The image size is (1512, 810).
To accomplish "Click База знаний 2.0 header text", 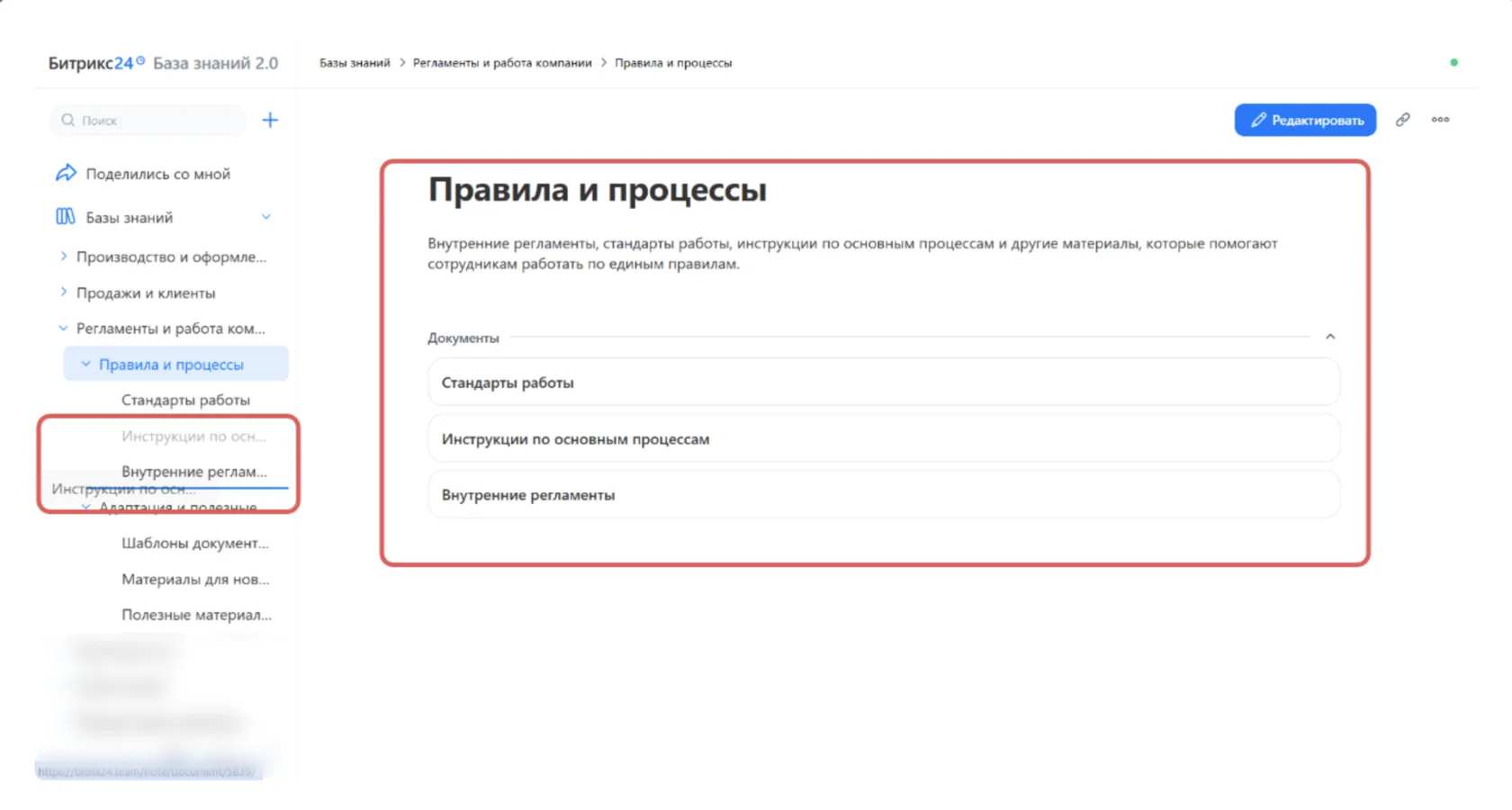I will pyautogui.click(x=215, y=63).
